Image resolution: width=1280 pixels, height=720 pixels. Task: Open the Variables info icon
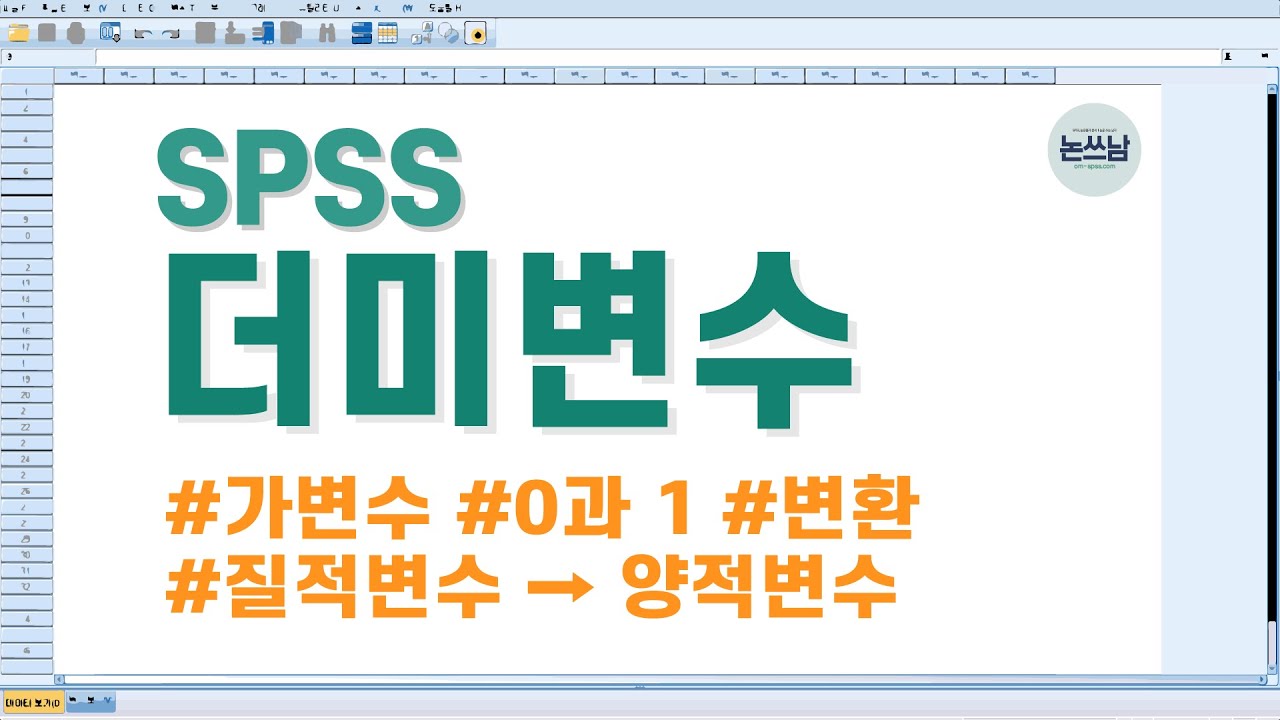point(263,33)
